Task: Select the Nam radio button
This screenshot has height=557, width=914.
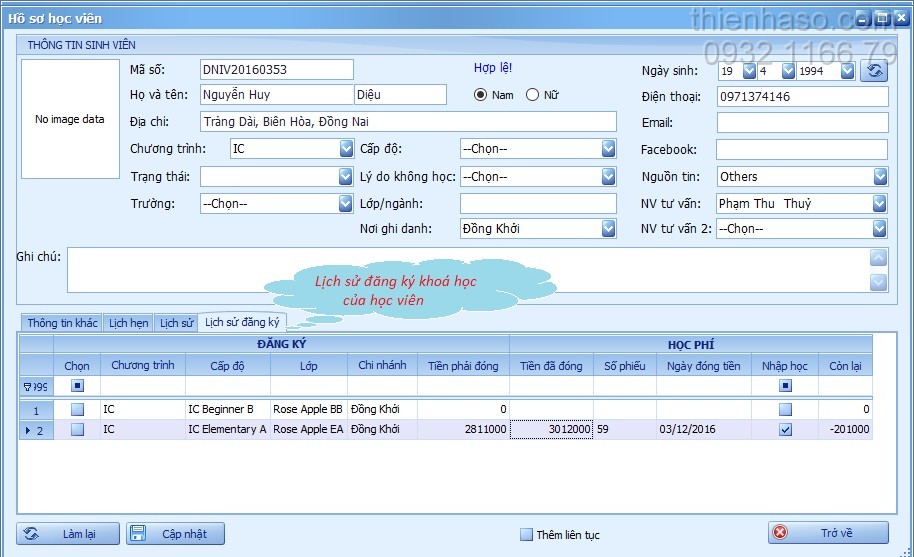Action: [x=481, y=96]
